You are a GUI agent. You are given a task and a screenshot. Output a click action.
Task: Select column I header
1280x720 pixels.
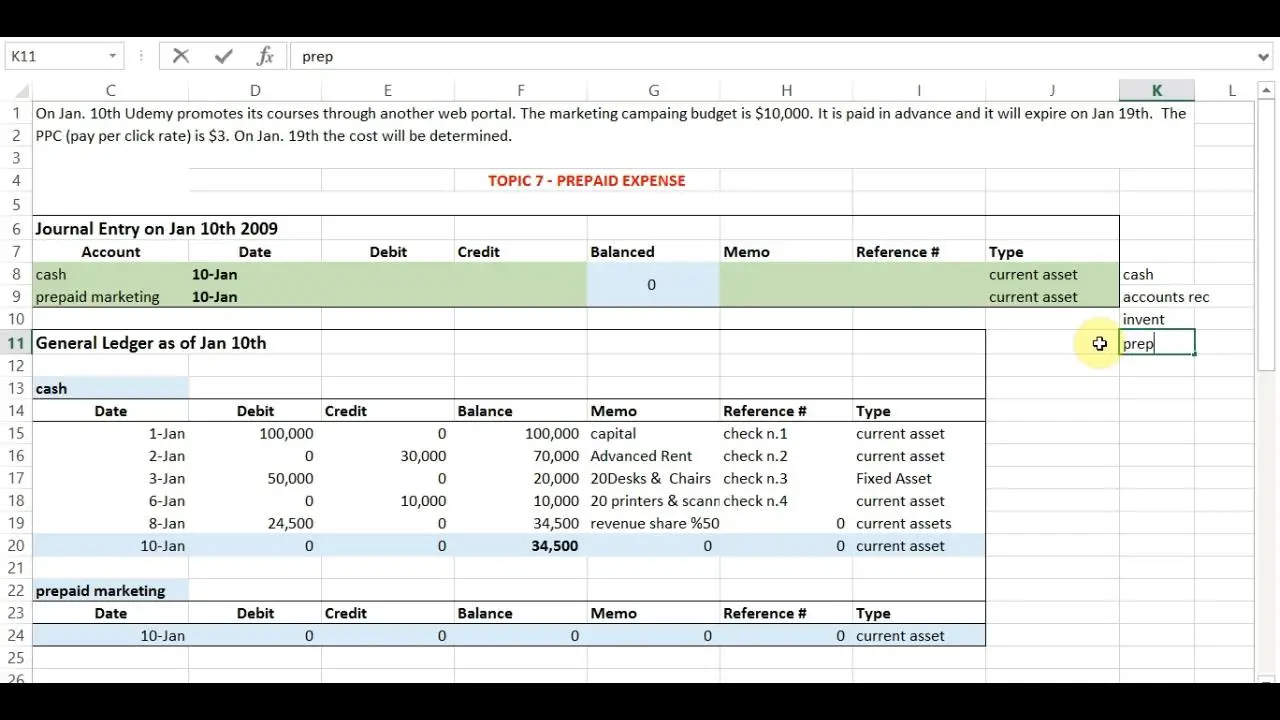919,90
